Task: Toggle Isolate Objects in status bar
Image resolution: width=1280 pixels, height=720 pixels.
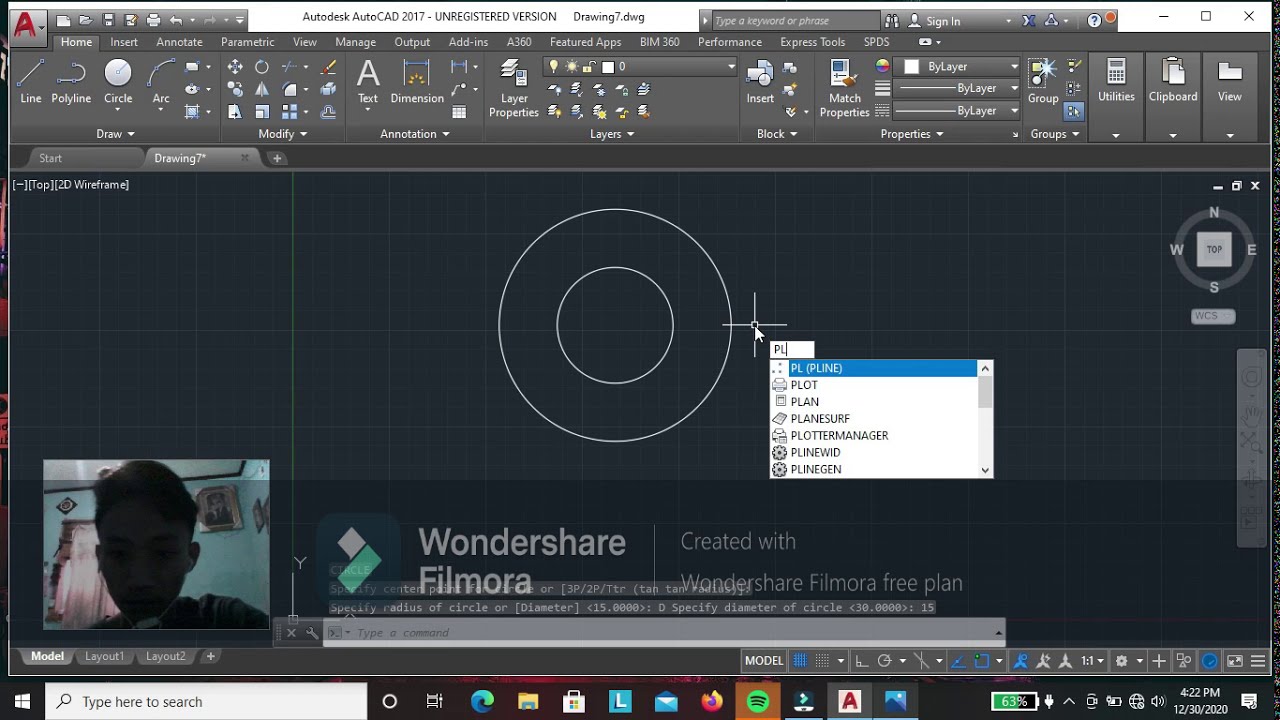Action: coord(1183,661)
